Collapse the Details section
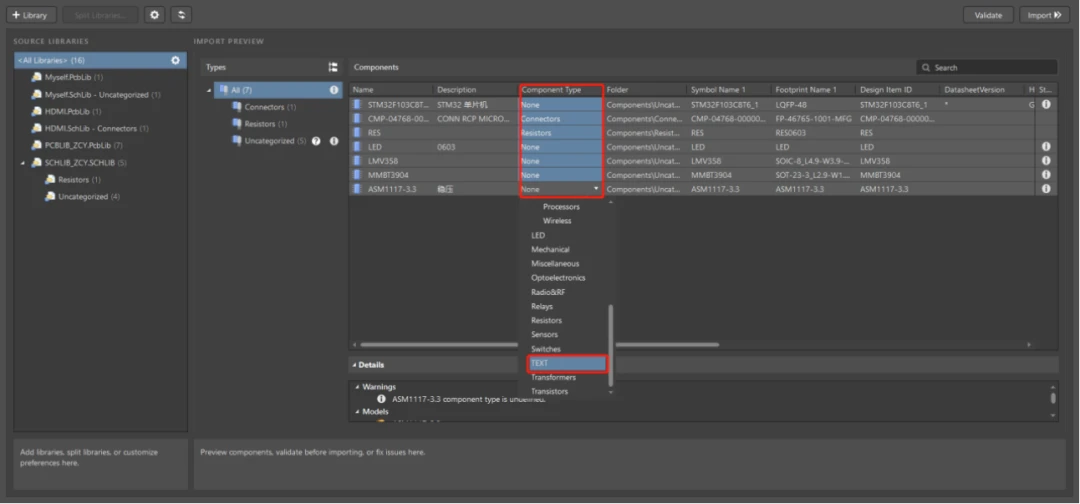Image resolution: width=1080 pixels, height=504 pixels. 354,365
